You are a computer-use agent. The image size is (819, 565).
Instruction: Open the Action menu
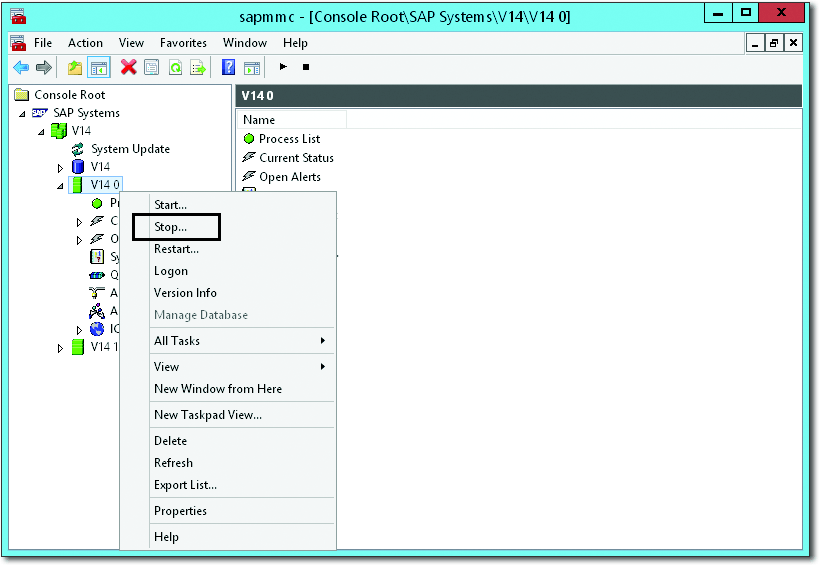coord(85,43)
